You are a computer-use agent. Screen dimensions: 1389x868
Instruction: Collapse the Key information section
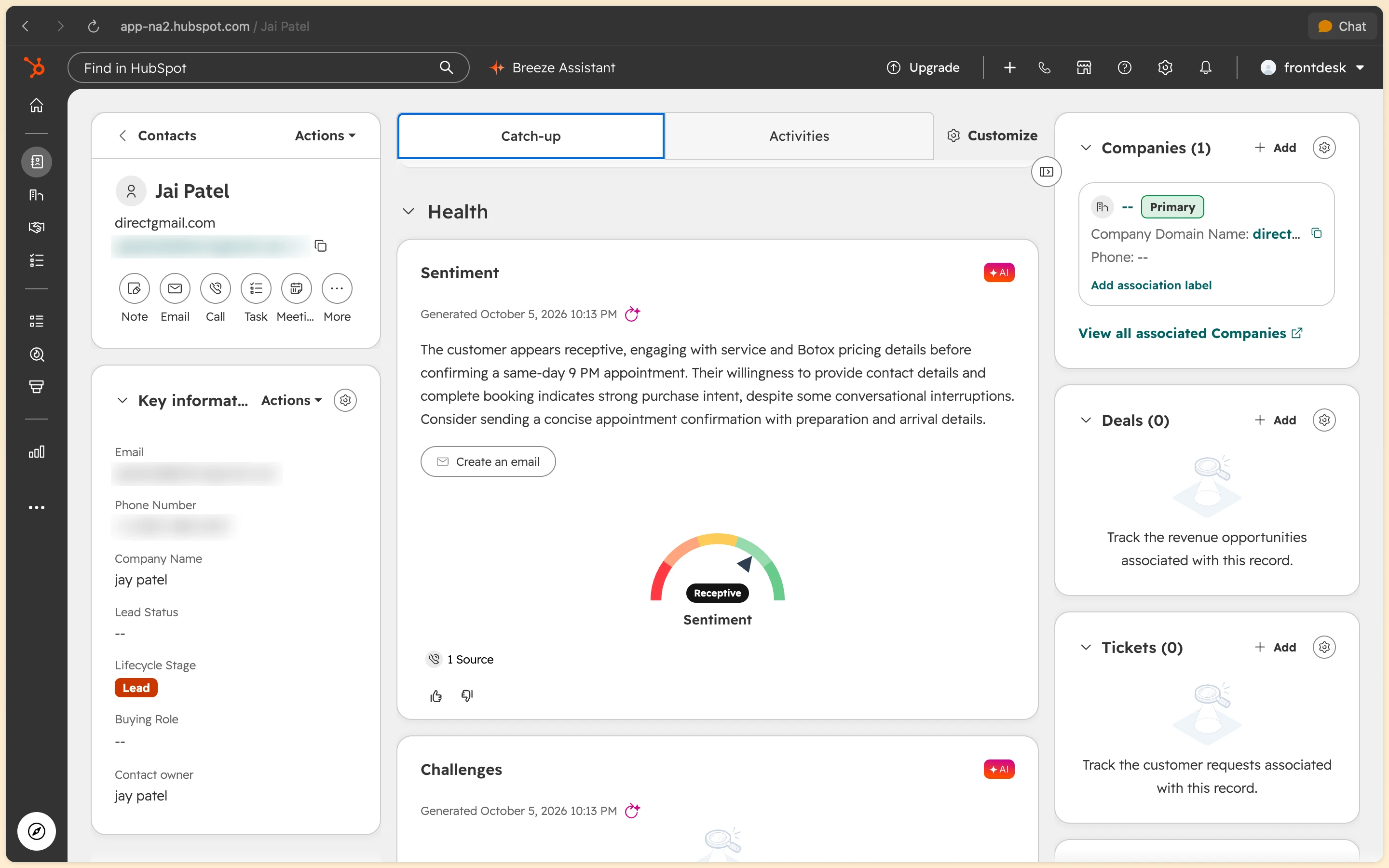pos(122,400)
